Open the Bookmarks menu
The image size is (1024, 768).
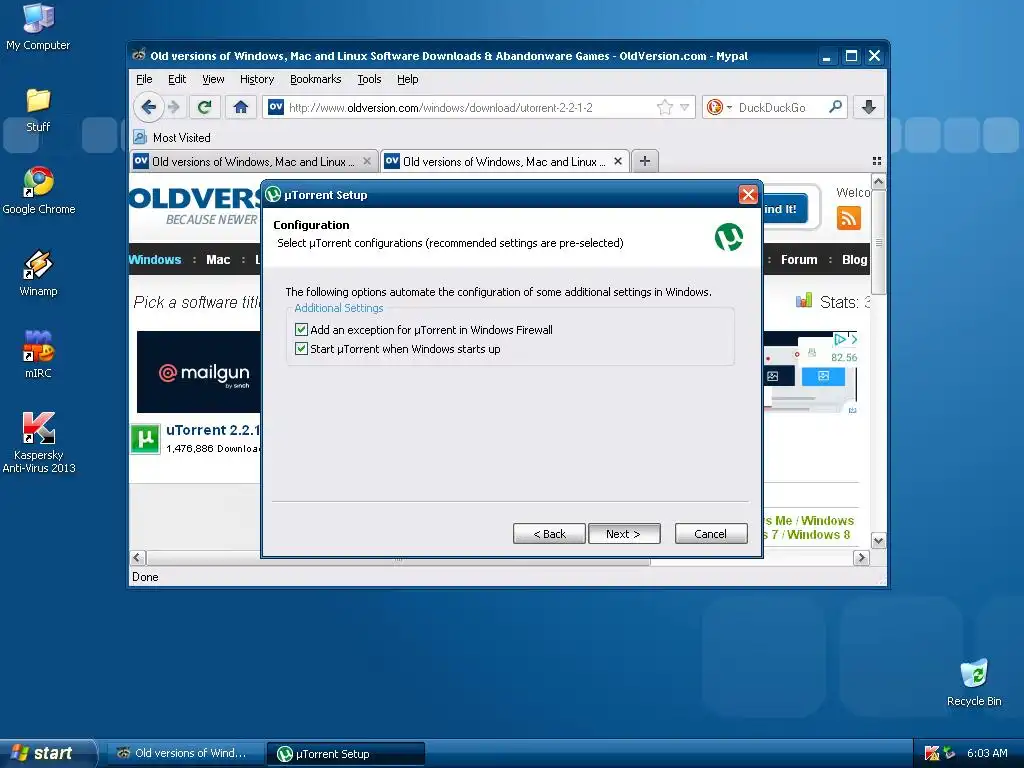(x=315, y=79)
